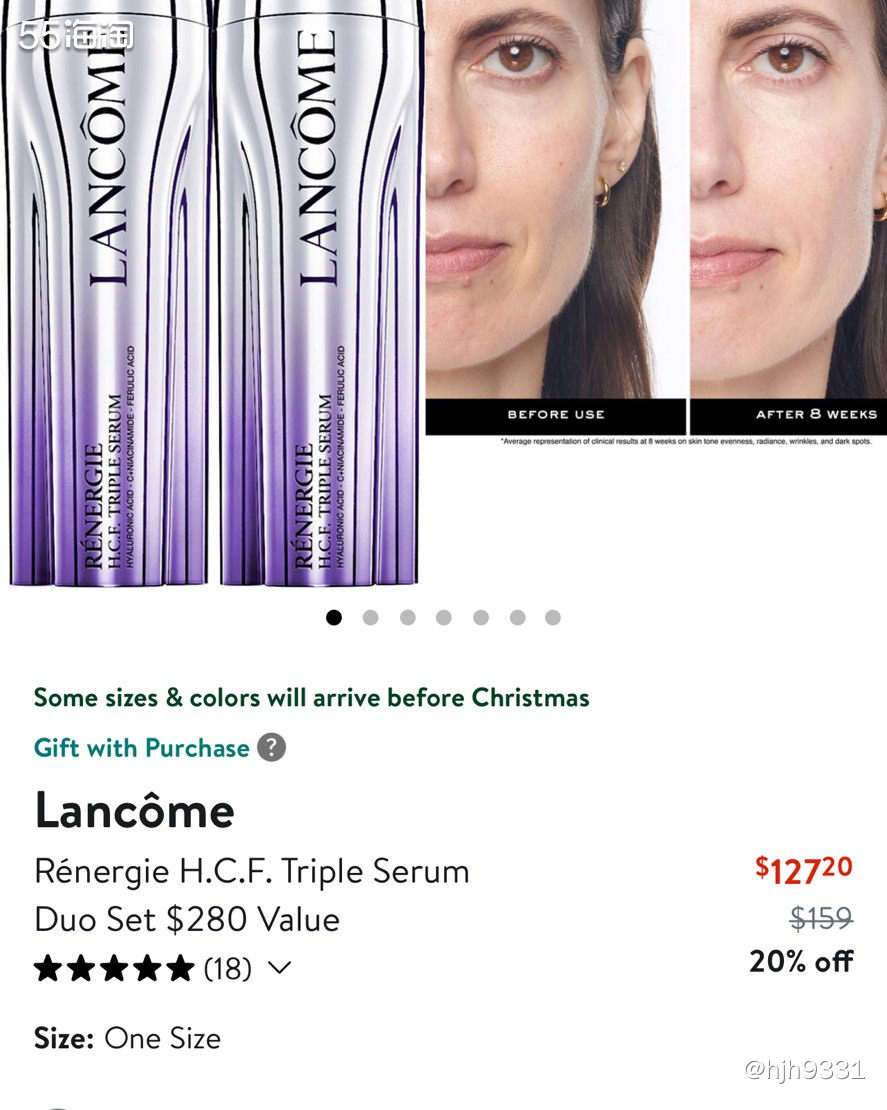Open the Before Use comparison photo

tap(555, 210)
